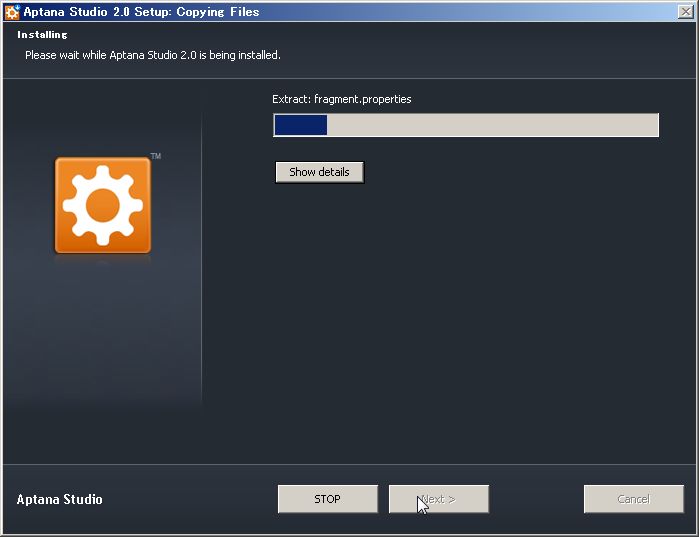The height and width of the screenshot is (537, 699).
Task: Click the window title 'Aptana Studio 2.0 Setup: Copying Files'
Action: 141,12
